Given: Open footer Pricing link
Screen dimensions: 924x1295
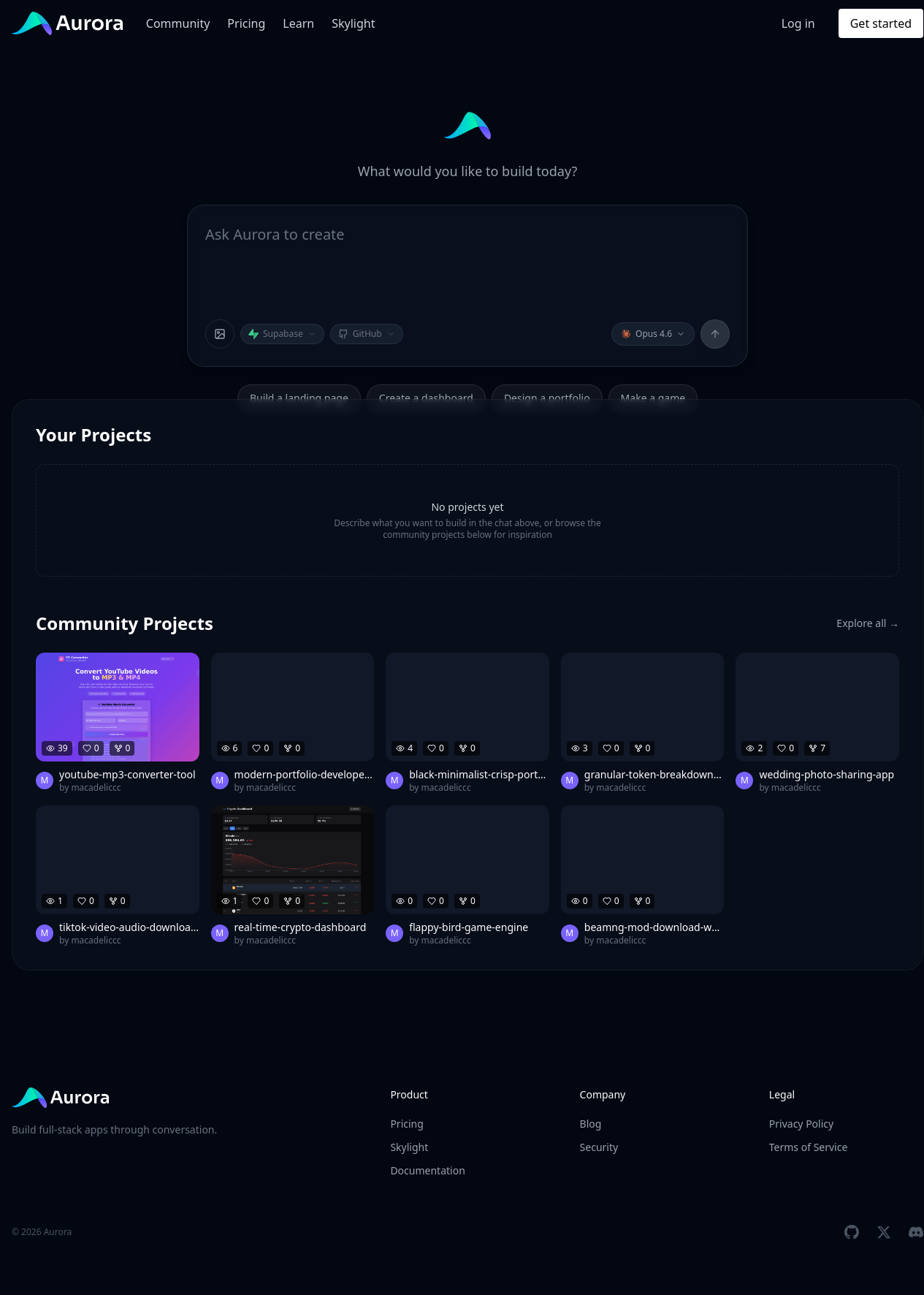Looking at the screenshot, I should pyautogui.click(x=407, y=1124).
